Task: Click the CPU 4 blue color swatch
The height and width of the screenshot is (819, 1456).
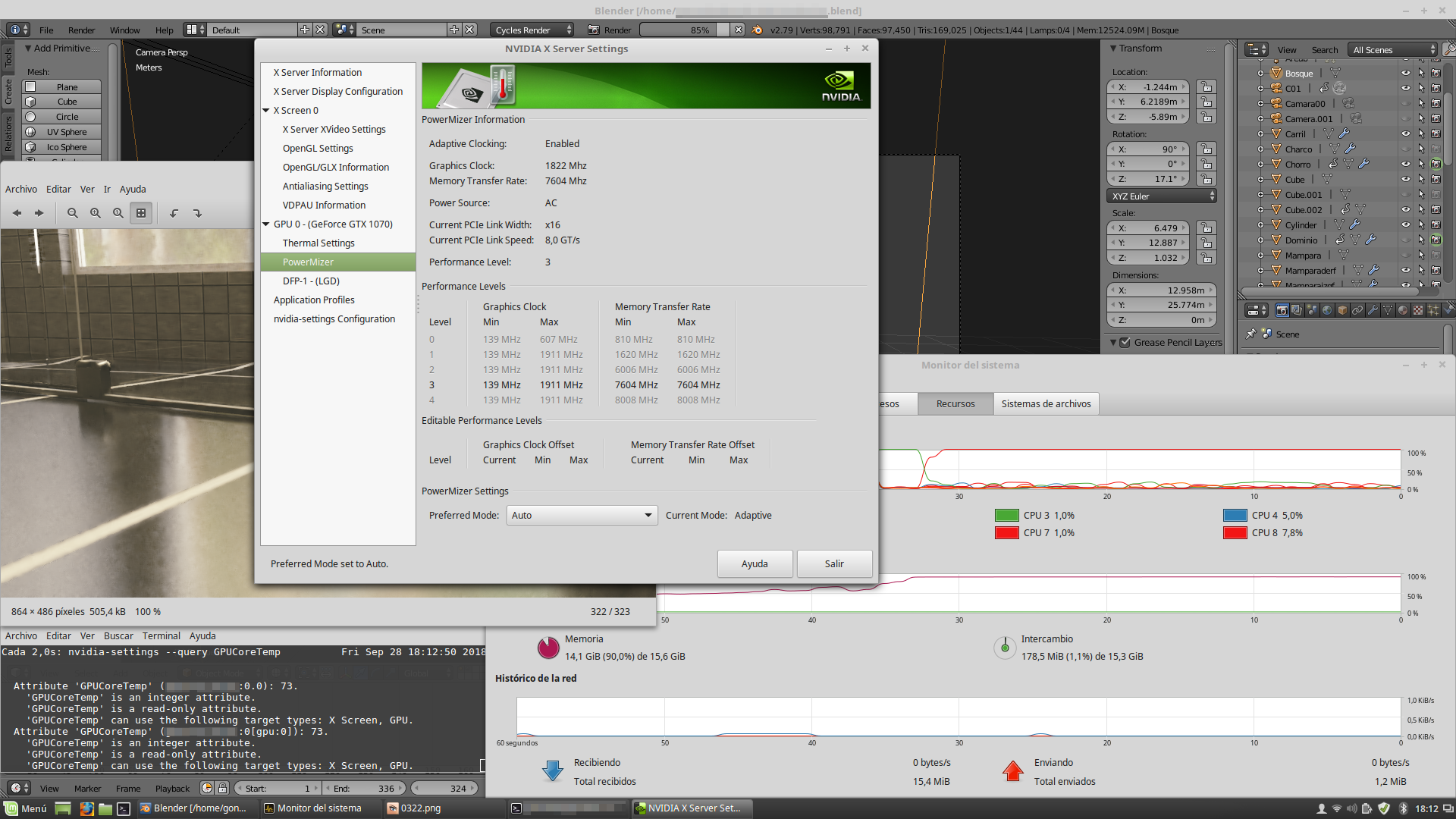Action: tap(1235, 516)
